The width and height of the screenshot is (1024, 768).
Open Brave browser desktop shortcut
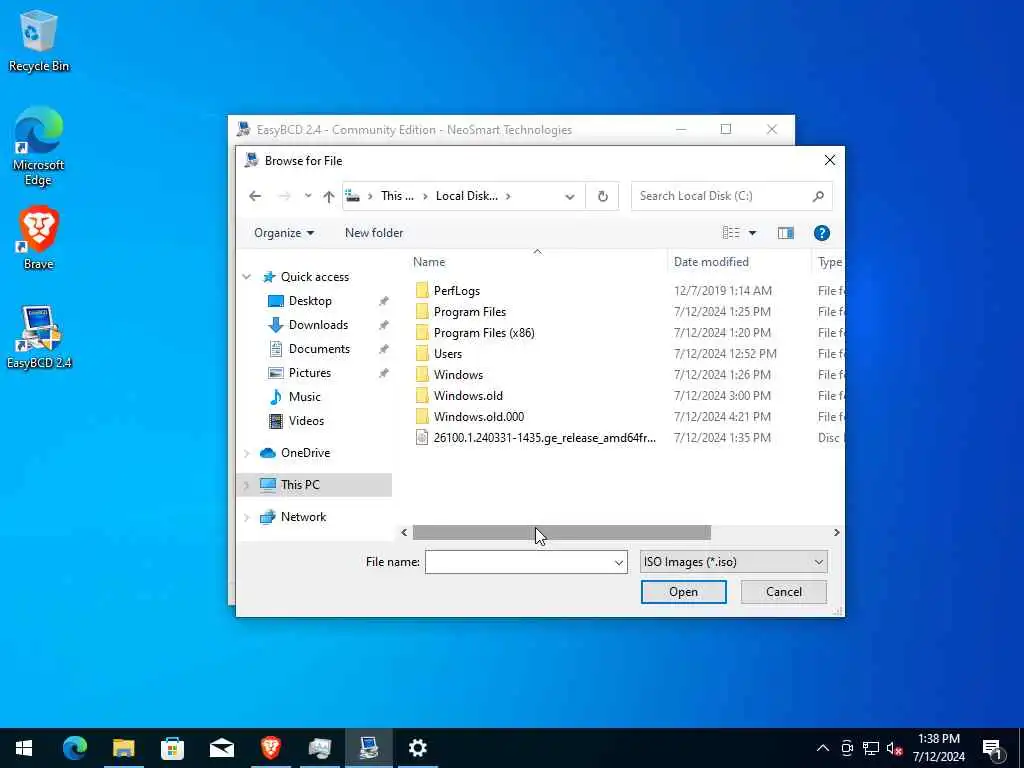[x=39, y=238]
